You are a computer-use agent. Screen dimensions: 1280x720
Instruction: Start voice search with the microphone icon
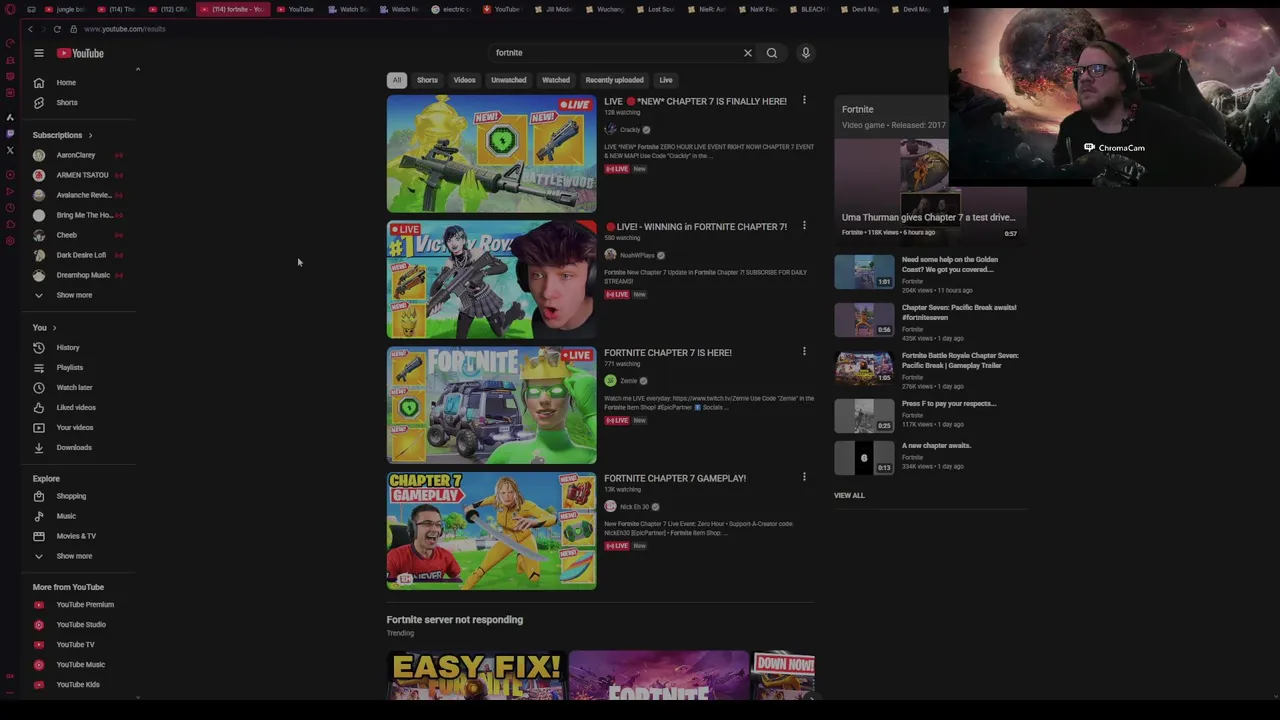tap(805, 53)
